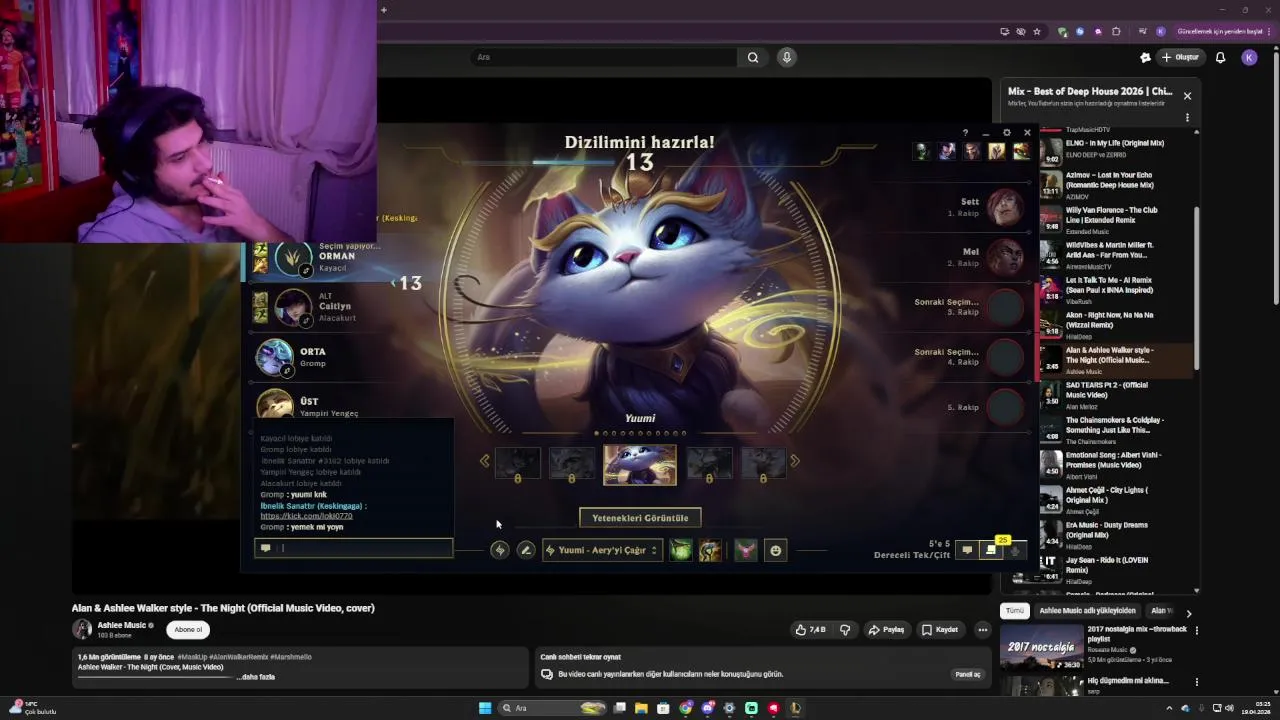Open the ward skin selector icon
This screenshot has height=720, width=1280.
[x=745, y=550]
